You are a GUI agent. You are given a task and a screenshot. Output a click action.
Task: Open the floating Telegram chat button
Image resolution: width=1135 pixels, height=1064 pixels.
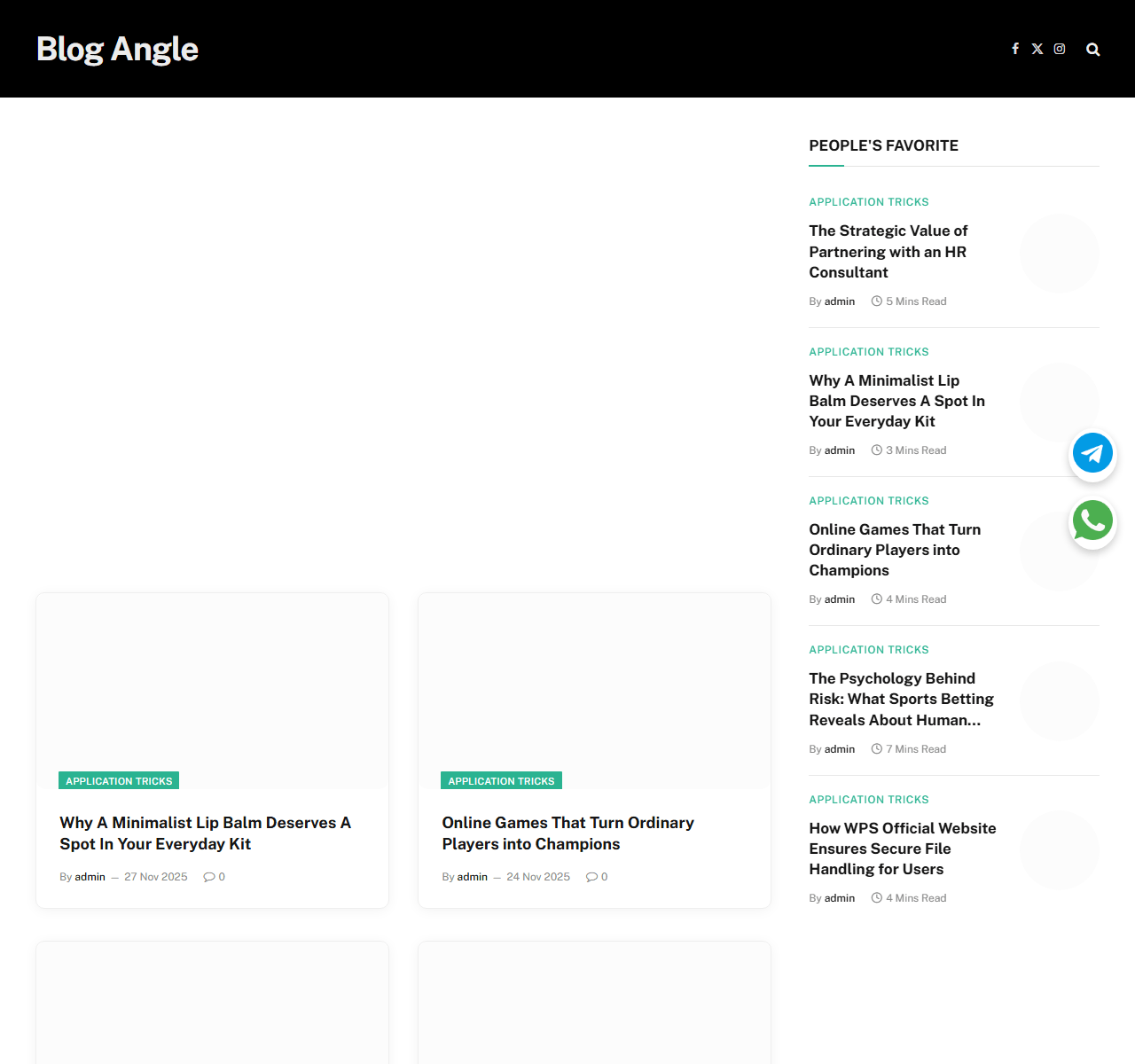[x=1092, y=453]
